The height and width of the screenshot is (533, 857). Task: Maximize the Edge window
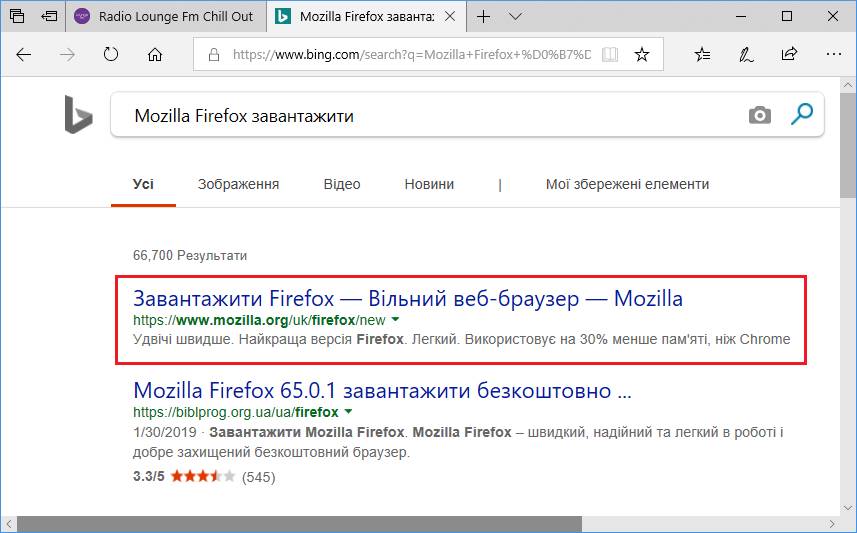787,16
